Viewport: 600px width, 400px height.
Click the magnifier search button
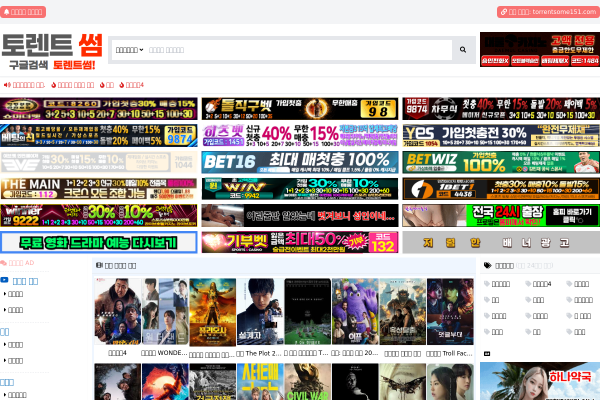click(x=463, y=50)
